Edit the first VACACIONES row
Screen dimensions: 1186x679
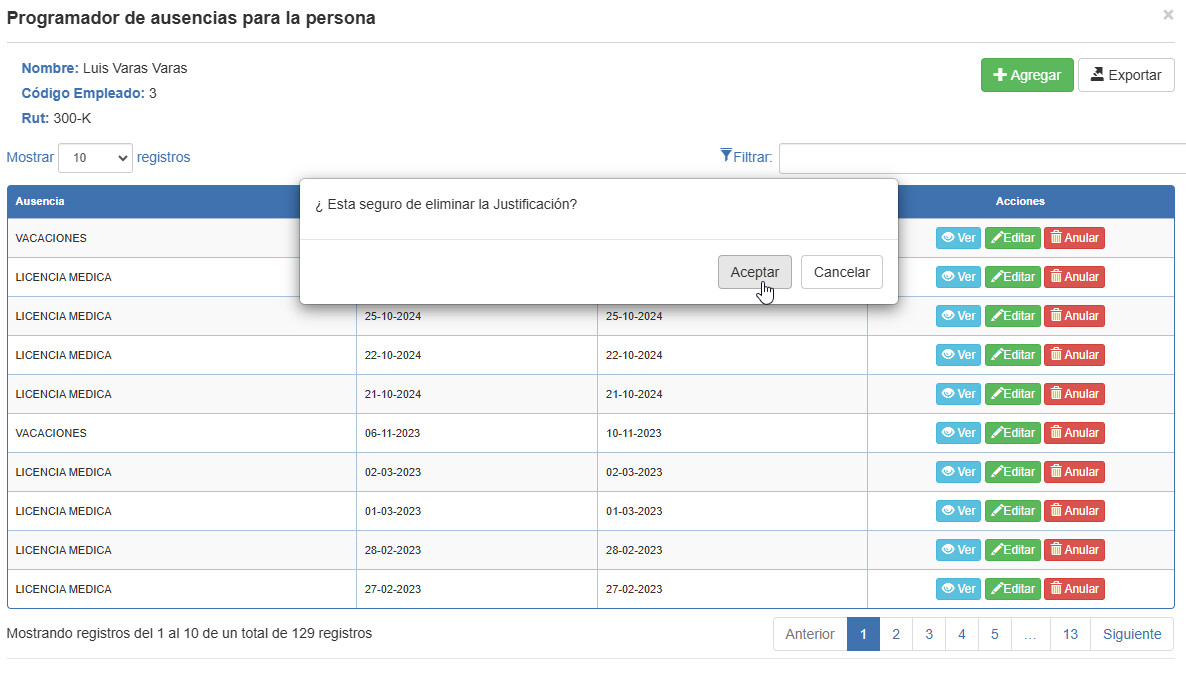1012,237
